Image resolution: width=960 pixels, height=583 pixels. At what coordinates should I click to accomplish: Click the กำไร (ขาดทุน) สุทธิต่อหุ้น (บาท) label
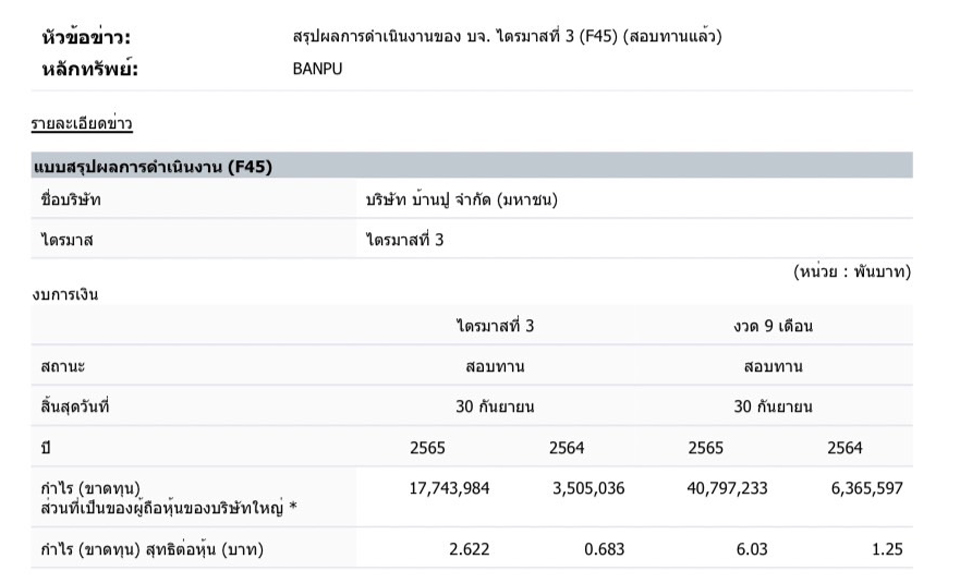click(x=152, y=549)
